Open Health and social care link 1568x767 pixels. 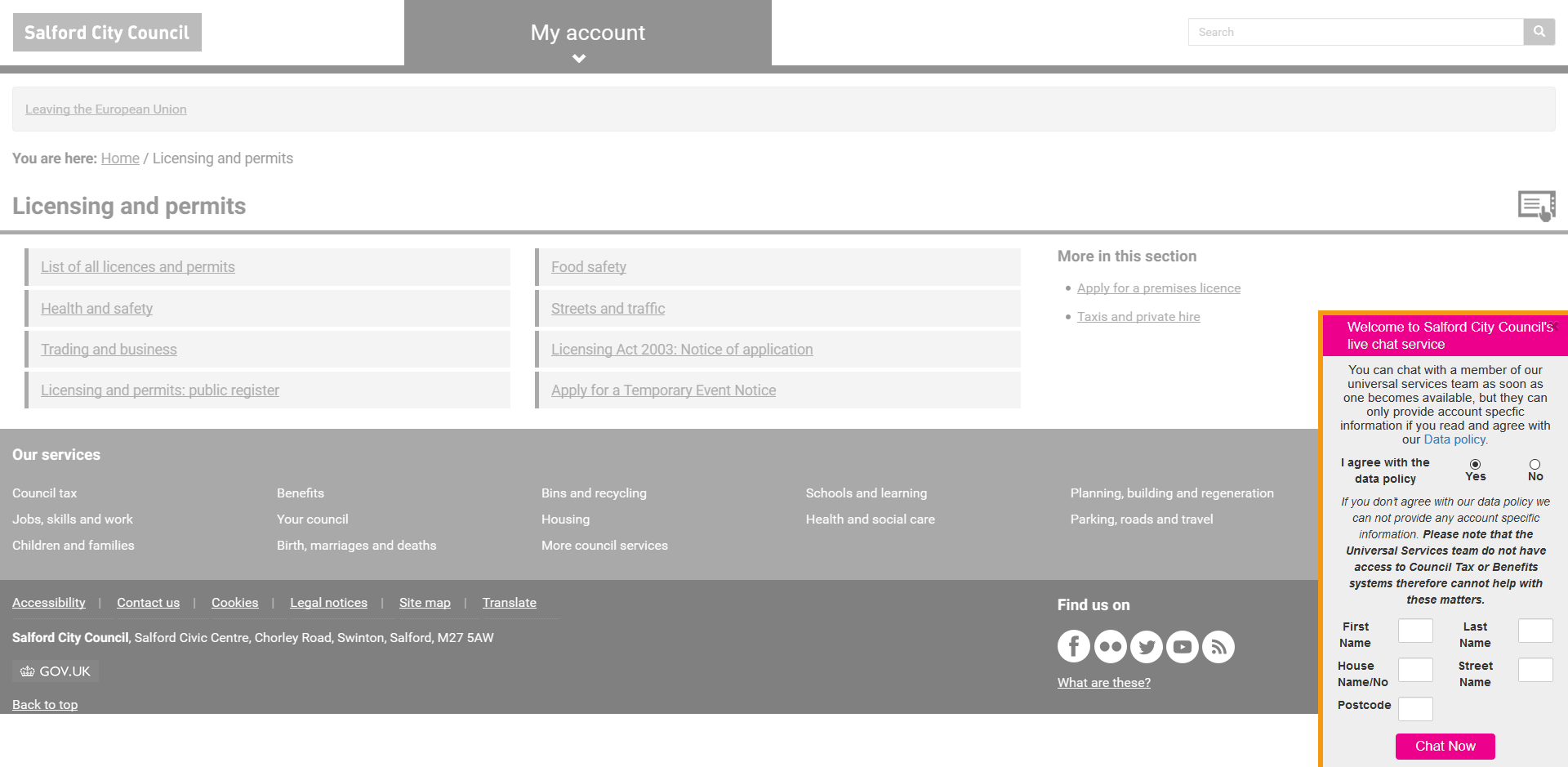click(871, 520)
